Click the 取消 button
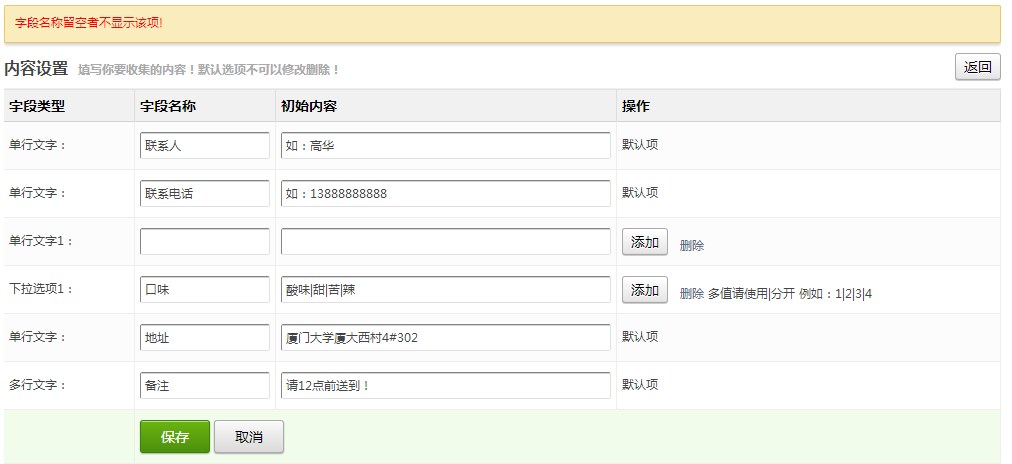 pyautogui.click(x=248, y=437)
